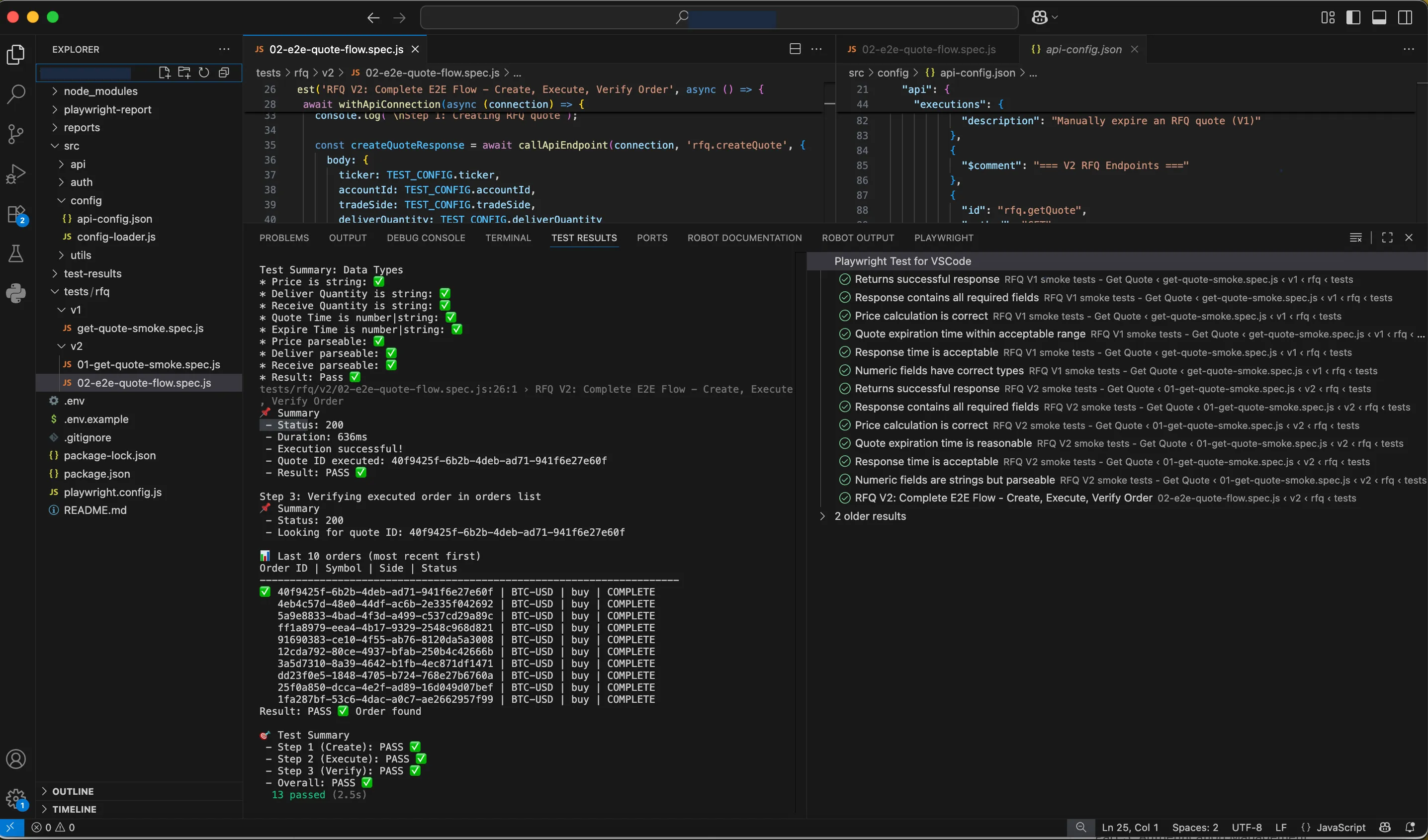Open the Python sidebar view
1428x840 pixels.
(16, 293)
